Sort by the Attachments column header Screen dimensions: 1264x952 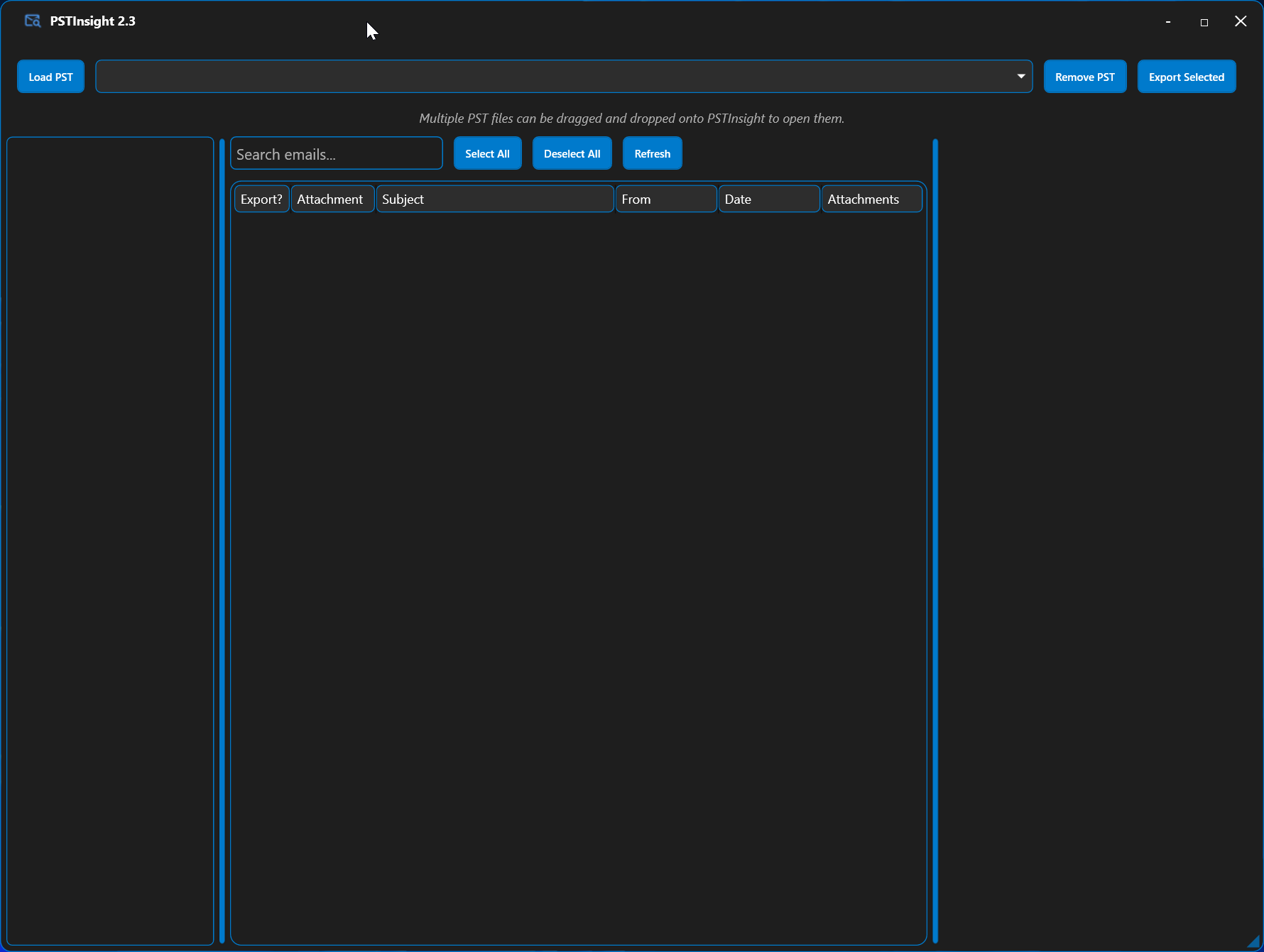click(872, 199)
